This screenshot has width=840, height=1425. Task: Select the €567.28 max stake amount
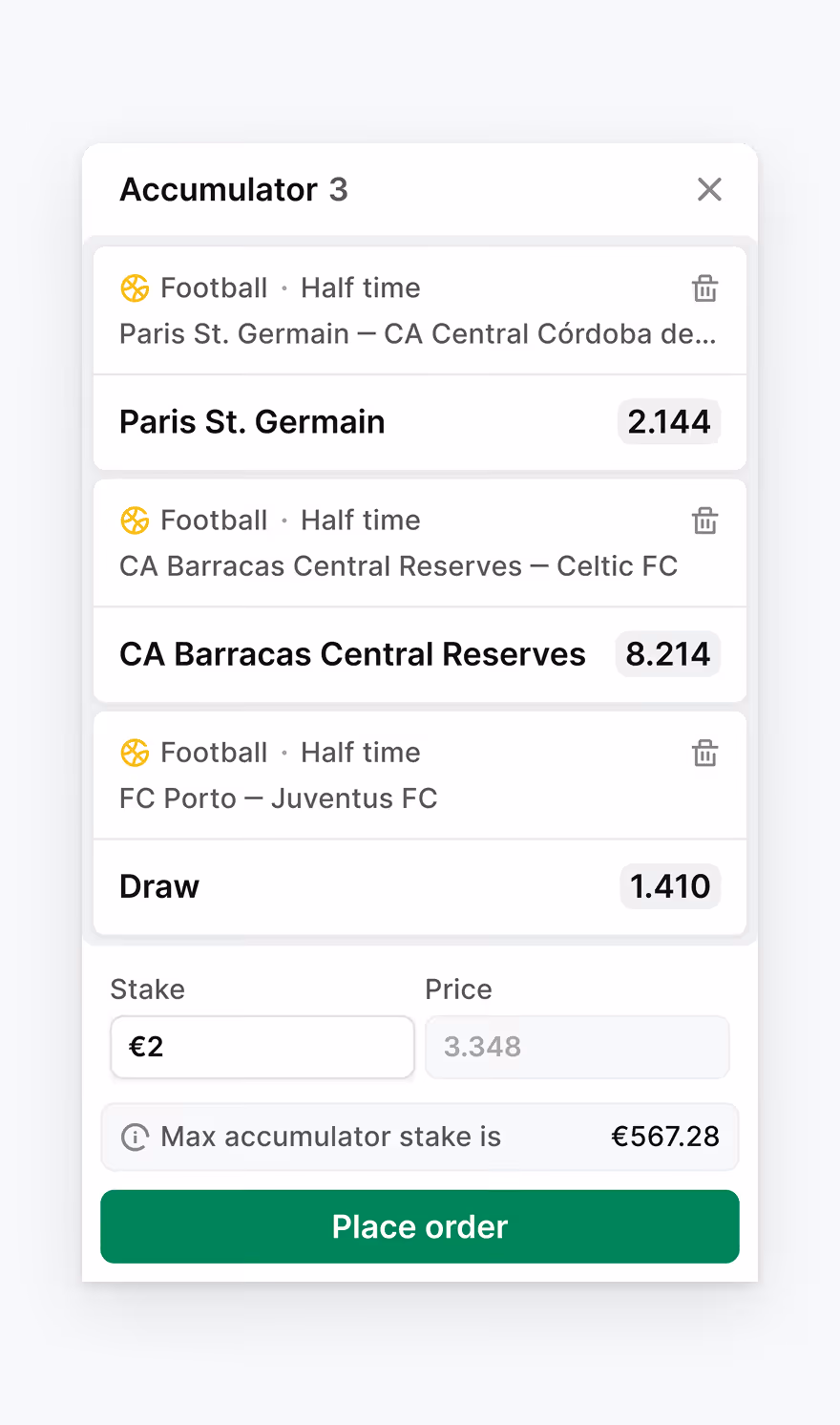pyautogui.click(x=665, y=1137)
